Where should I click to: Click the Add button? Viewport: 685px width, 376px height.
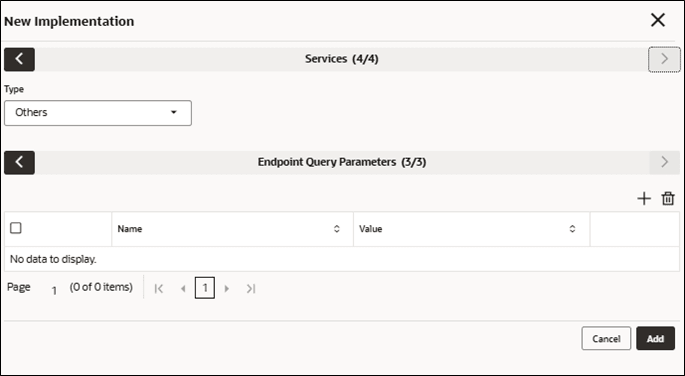[655, 338]
